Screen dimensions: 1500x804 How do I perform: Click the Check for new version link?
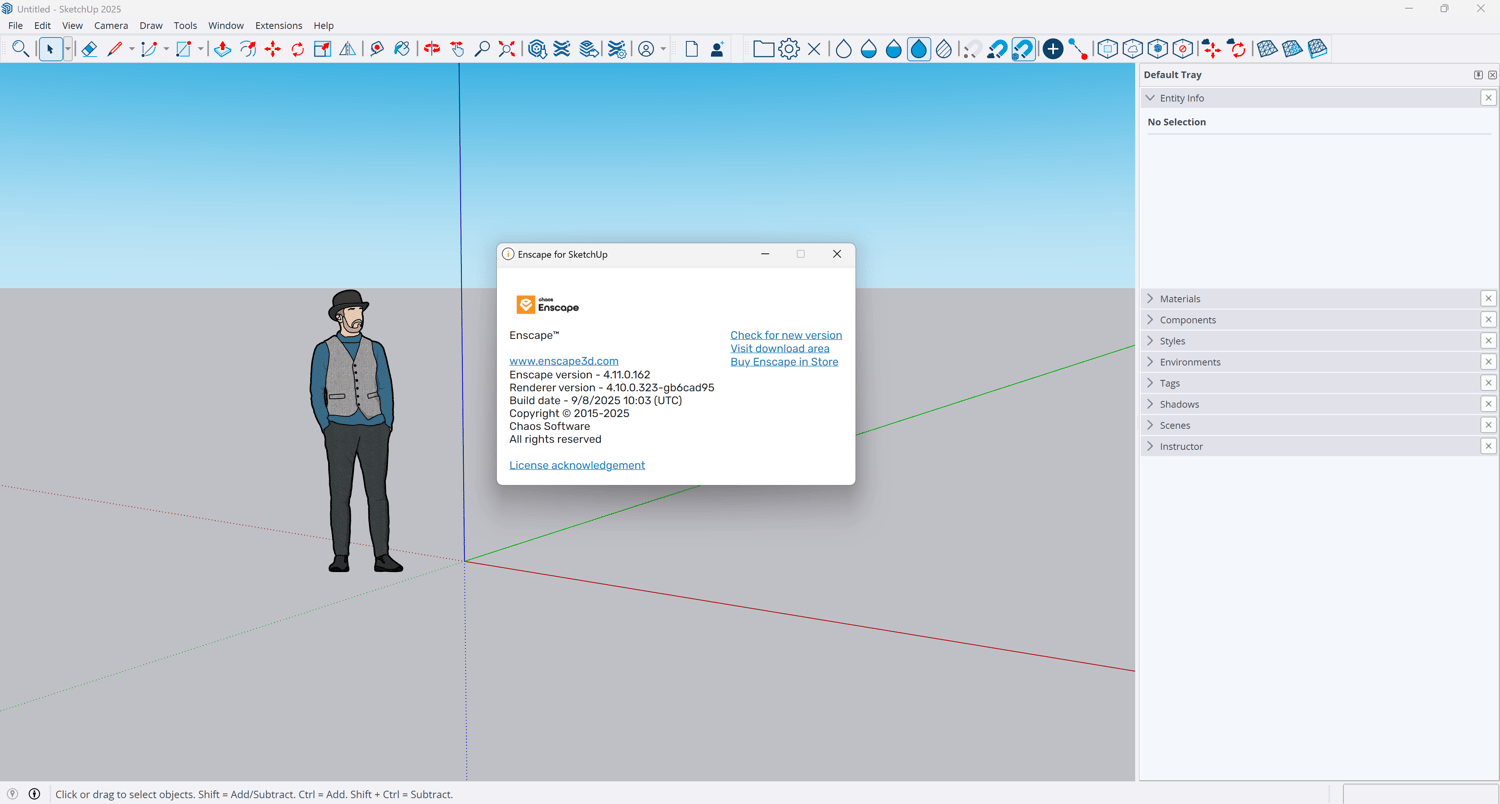tap(786, 335)
